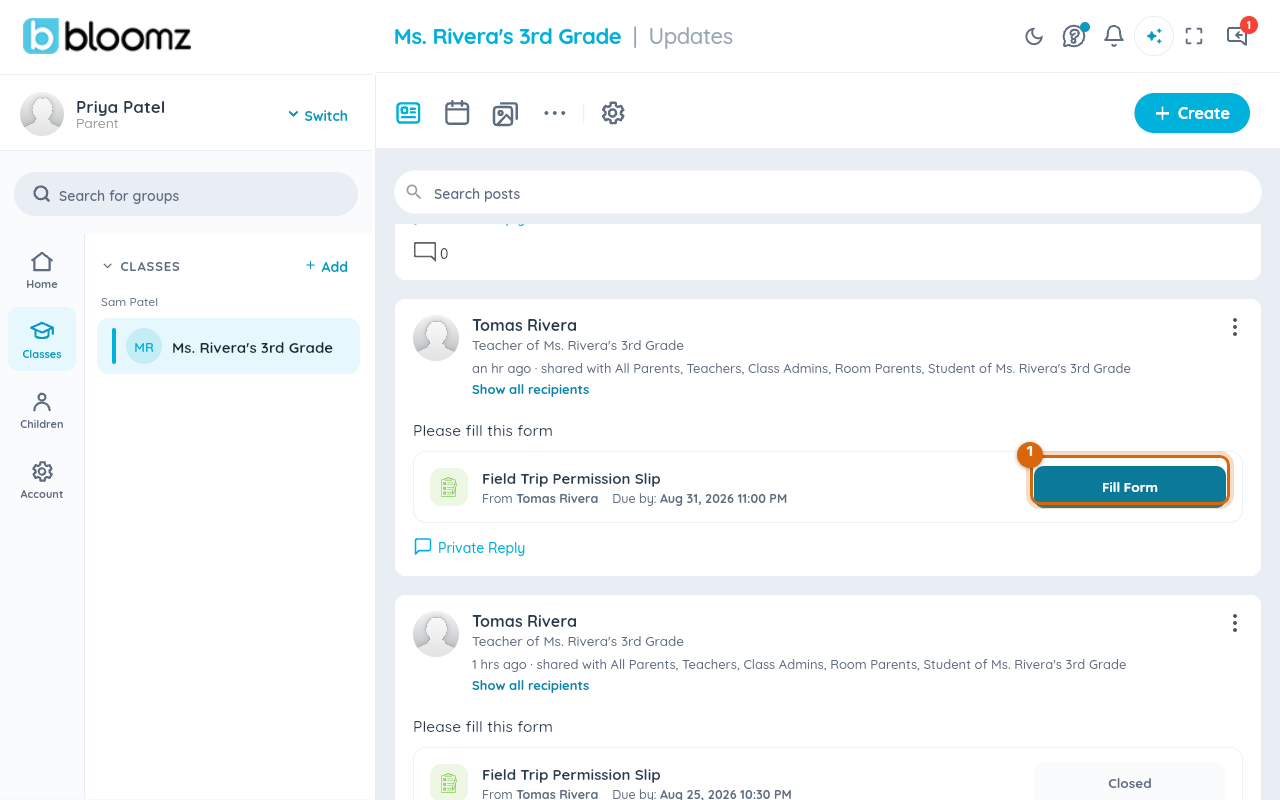Image resolution: width=1280 pixels, height=800 pixels.
Task: Open notifications bell
Action: (1114, 37)
